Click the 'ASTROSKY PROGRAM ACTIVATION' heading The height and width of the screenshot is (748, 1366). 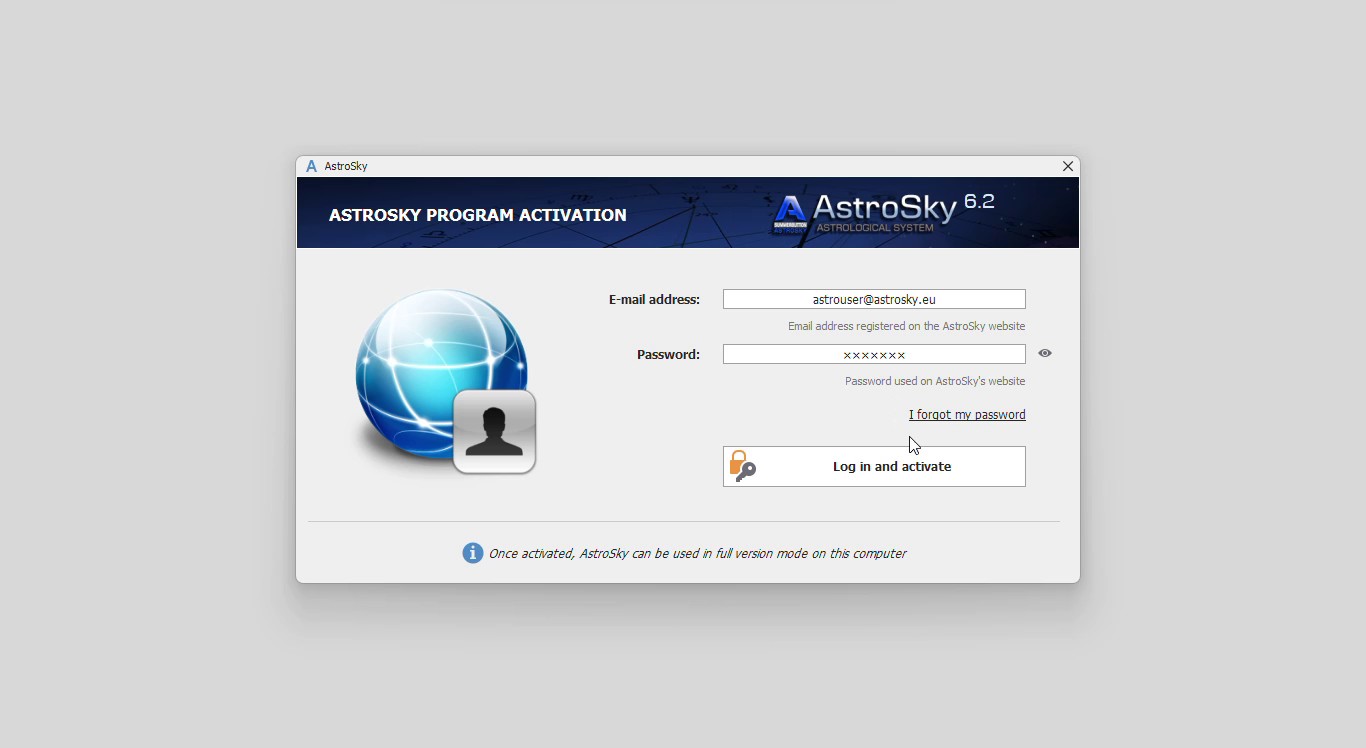(478, 215)
